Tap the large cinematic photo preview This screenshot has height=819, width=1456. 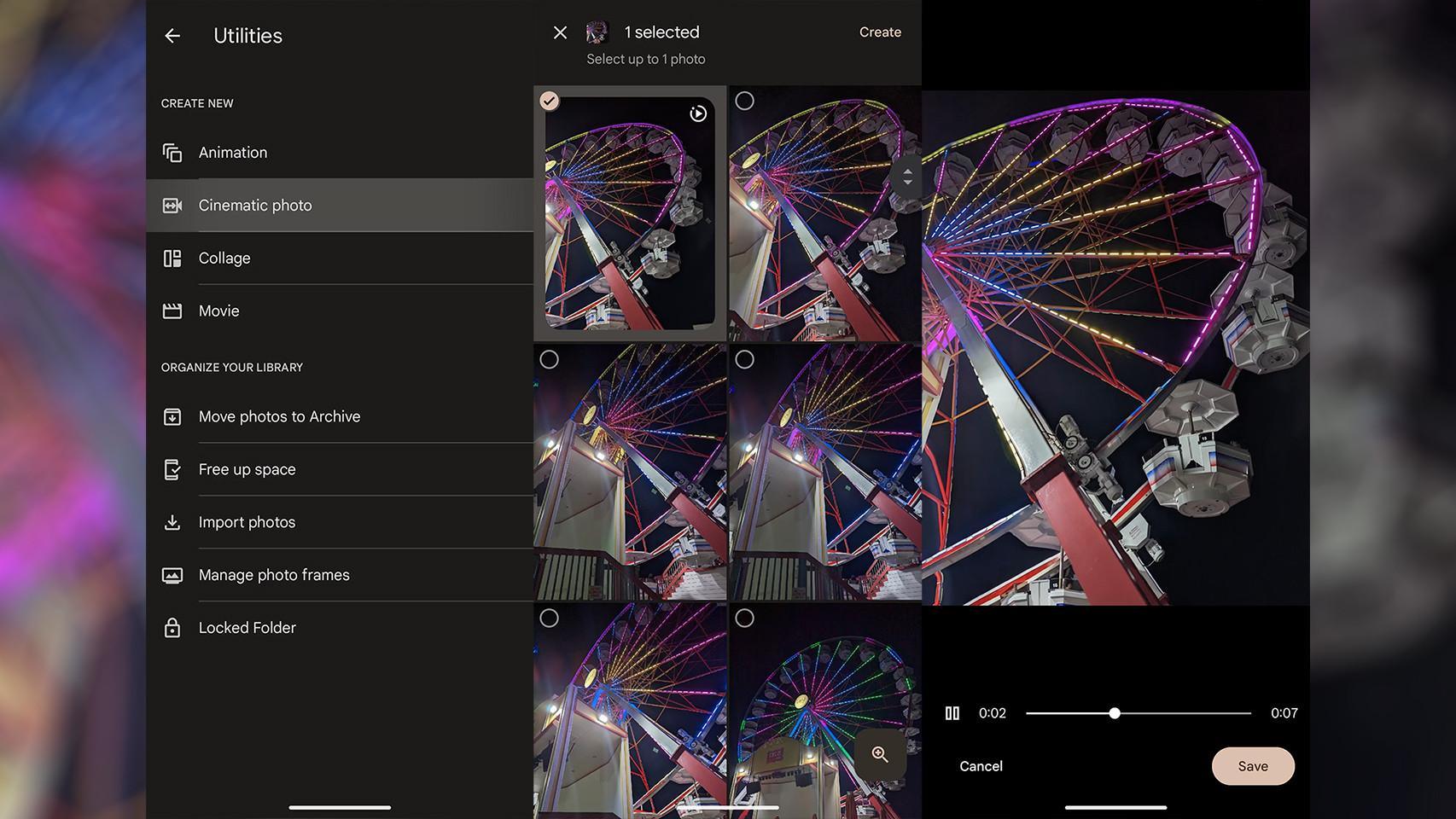pos(1115,348)
